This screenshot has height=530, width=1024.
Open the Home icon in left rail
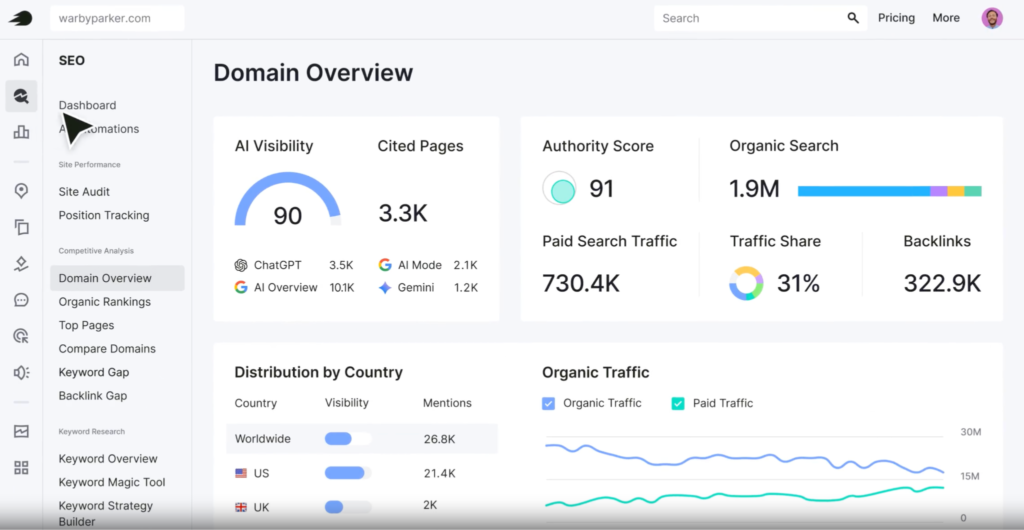[22, 59]
